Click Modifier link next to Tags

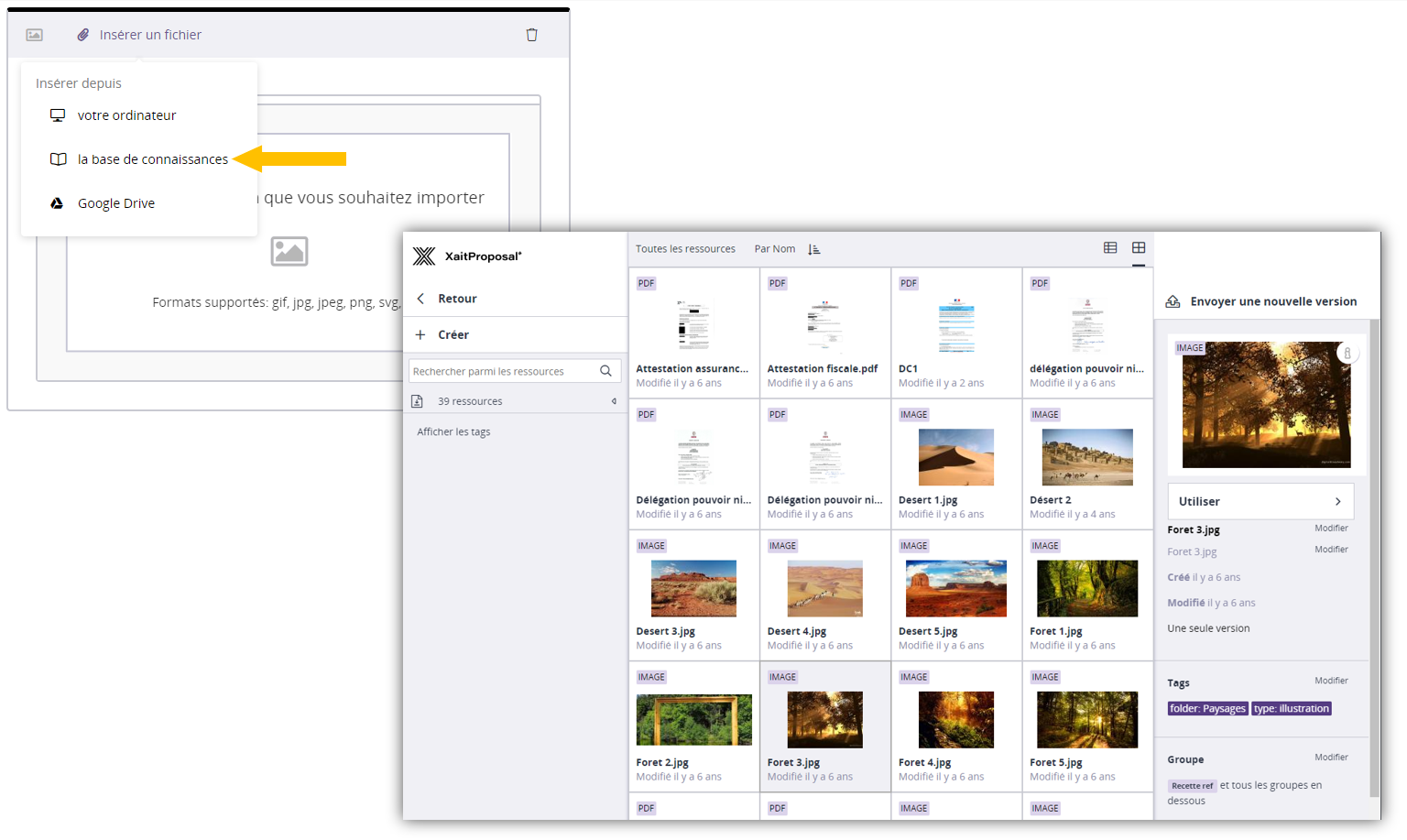(1331, 681)
